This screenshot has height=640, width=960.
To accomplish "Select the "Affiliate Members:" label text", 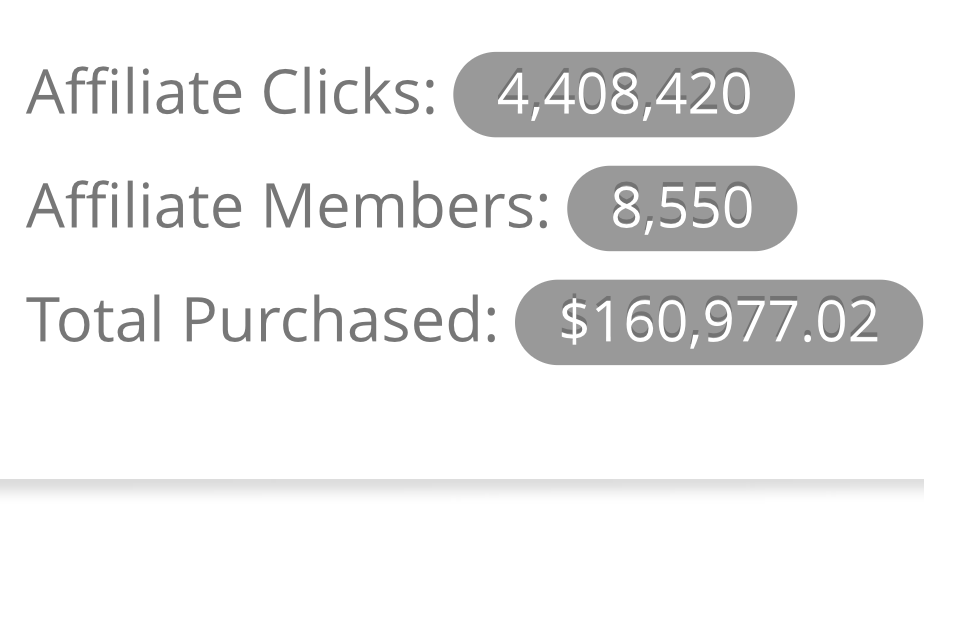I will [288, 206].
